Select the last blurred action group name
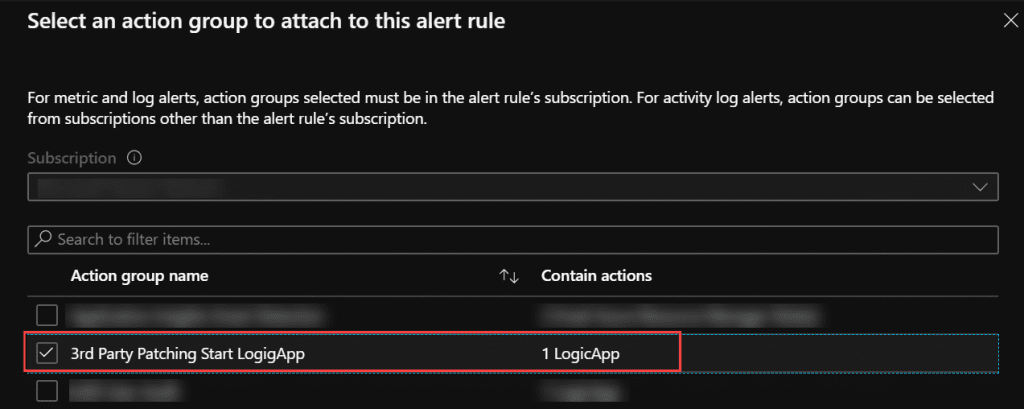The width and height of the screenshot is (1024, 409). pyautogui.click(x=126, y=391)
